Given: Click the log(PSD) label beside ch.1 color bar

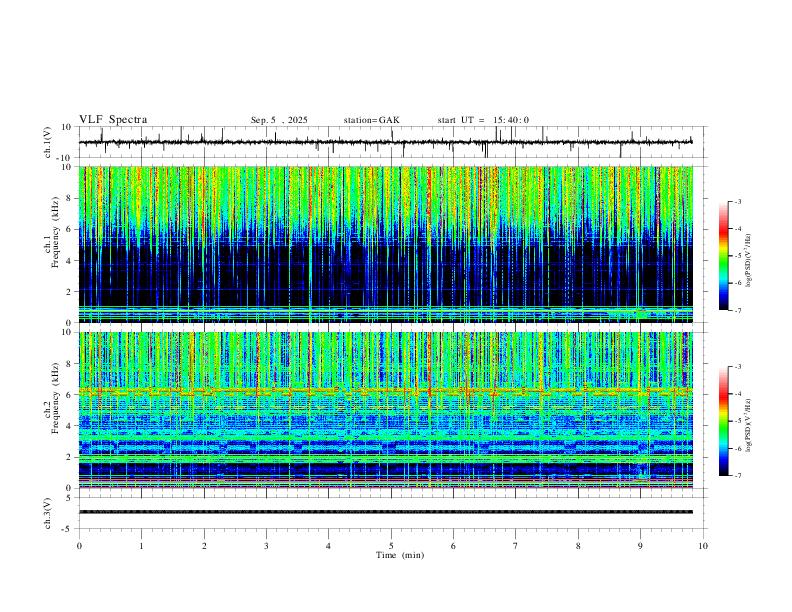Looking at the screenshot, I should 749,260.
